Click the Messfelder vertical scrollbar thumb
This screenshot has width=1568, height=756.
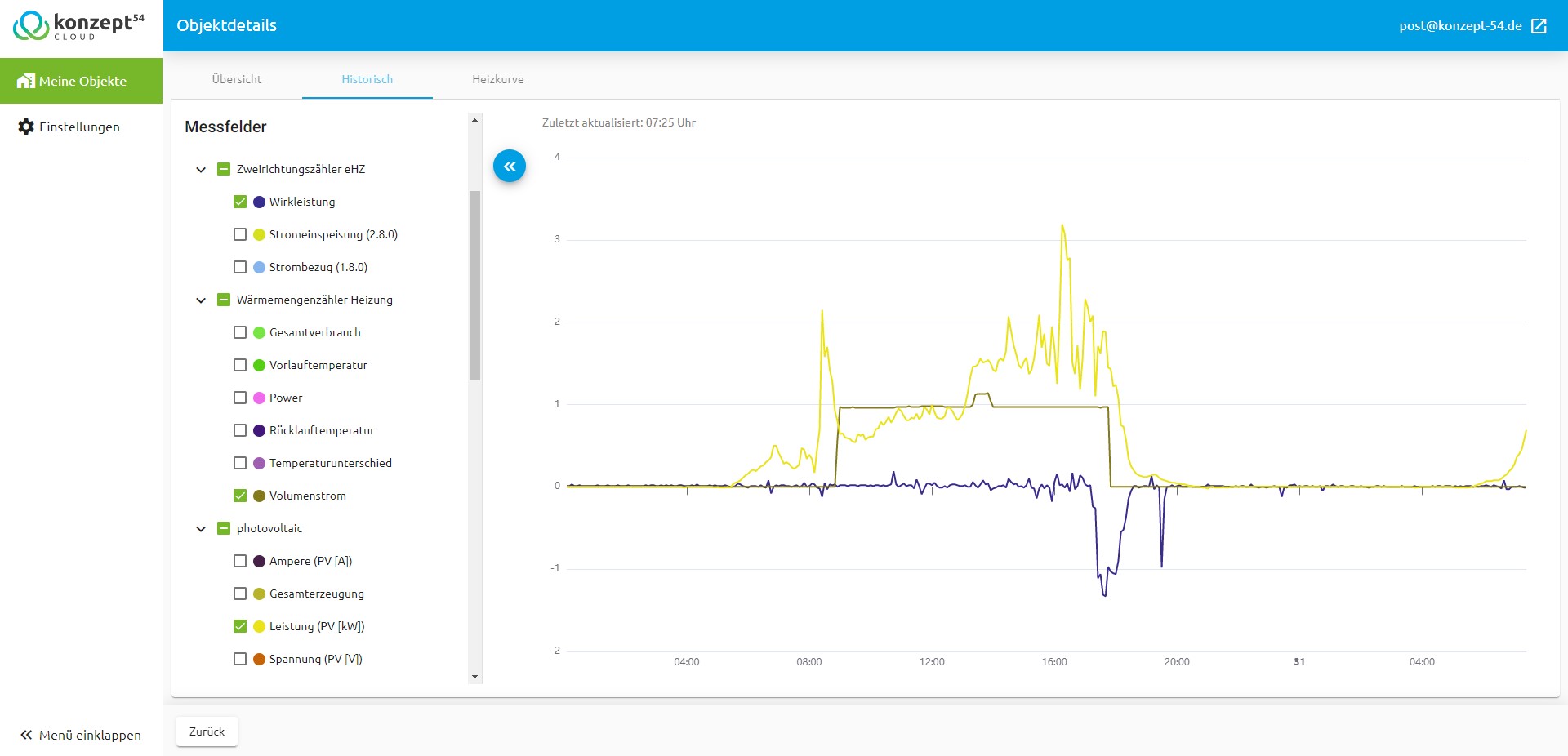coord(474,285)
